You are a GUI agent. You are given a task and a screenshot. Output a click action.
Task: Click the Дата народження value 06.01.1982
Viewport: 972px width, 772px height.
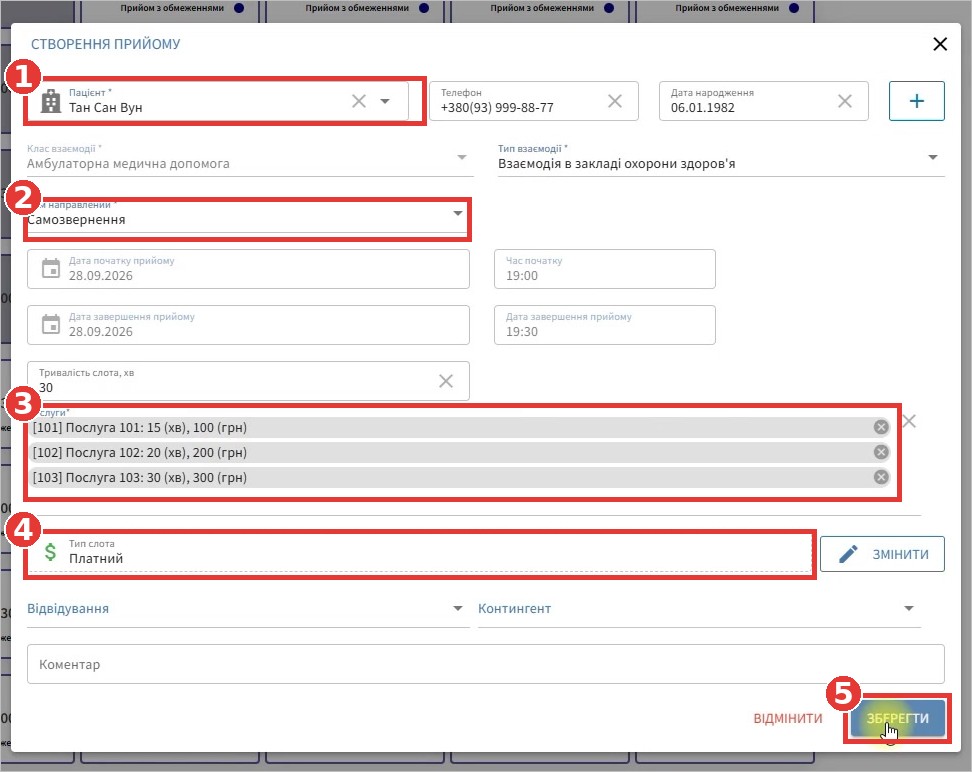tap(702, 108)
